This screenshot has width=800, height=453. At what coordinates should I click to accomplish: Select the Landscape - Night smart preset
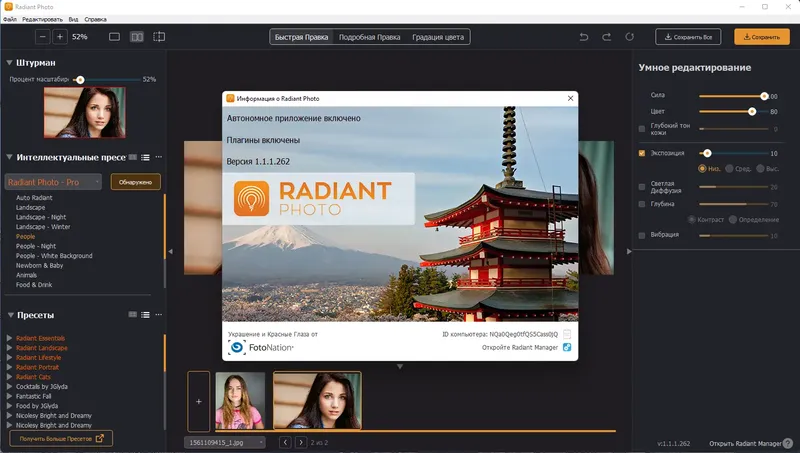(x=41, y=217)
